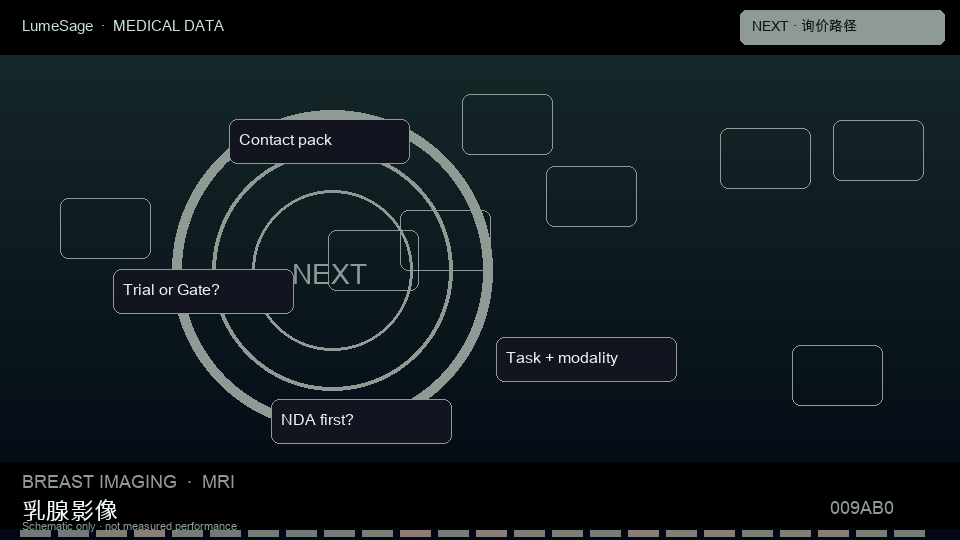Select the Task + modality node

point(586,359)
